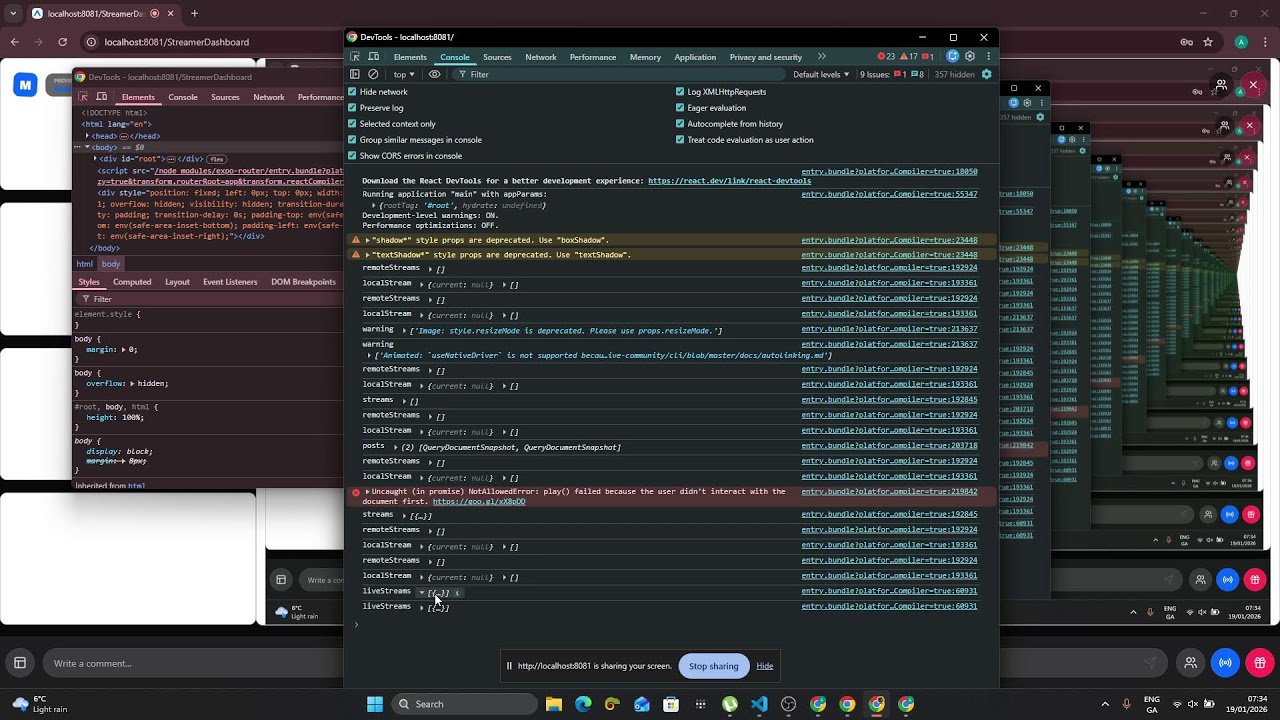Open Memory tab in front DevTools

coord(645,57)
